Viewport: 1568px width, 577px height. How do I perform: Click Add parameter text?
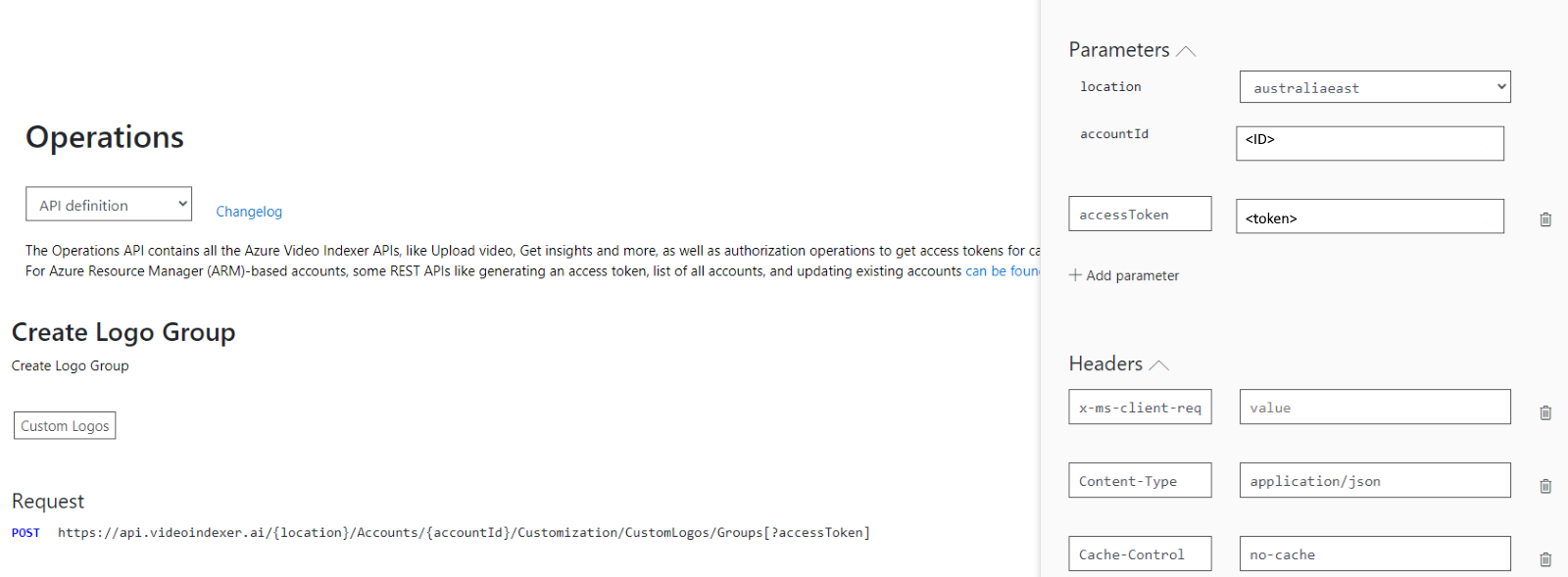click(1132, 276)
